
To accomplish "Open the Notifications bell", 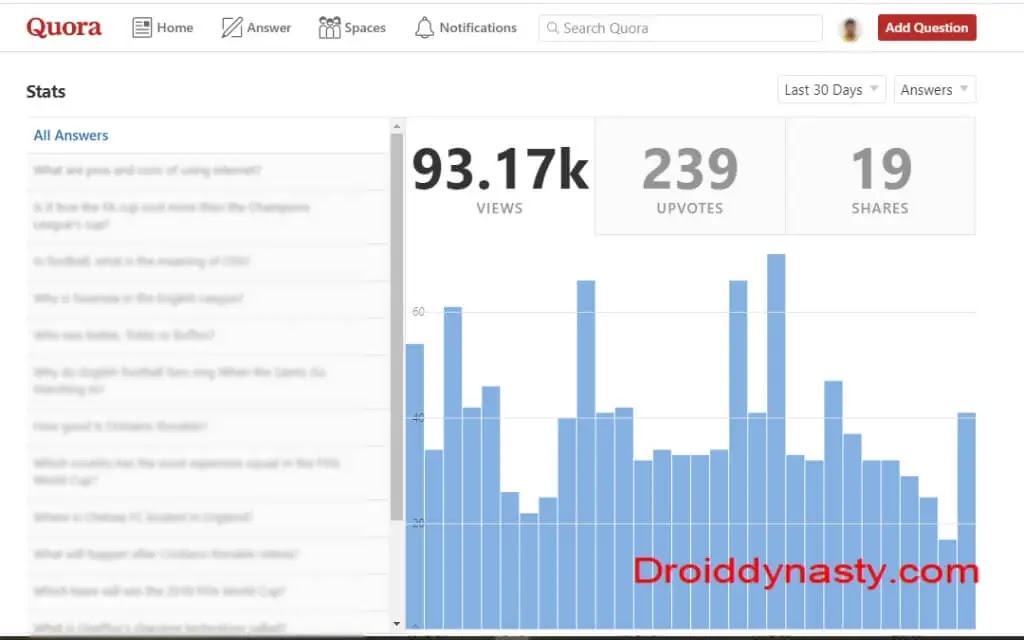I will tap(466, 27).
